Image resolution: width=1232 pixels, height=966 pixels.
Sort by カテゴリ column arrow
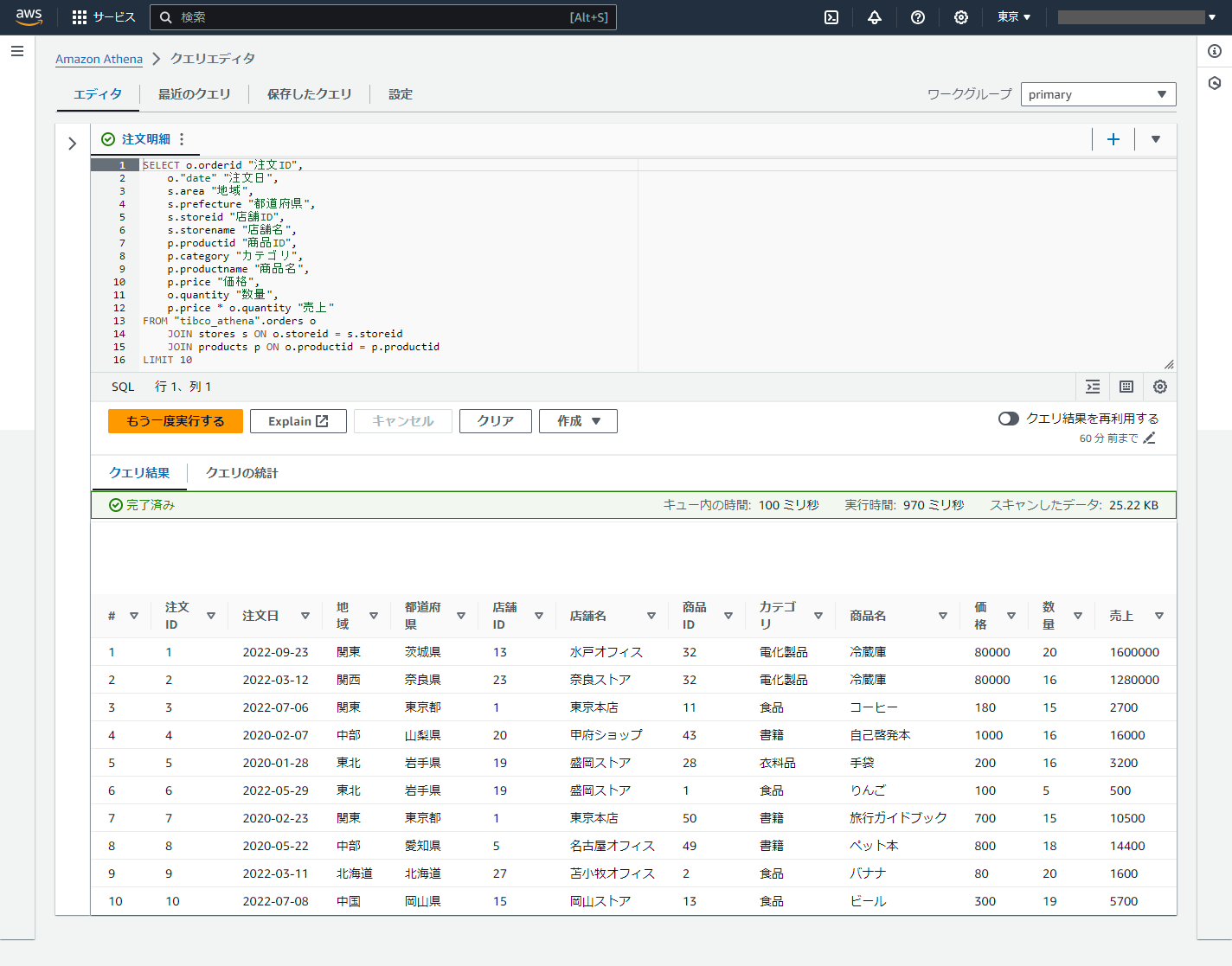point(818,616)
